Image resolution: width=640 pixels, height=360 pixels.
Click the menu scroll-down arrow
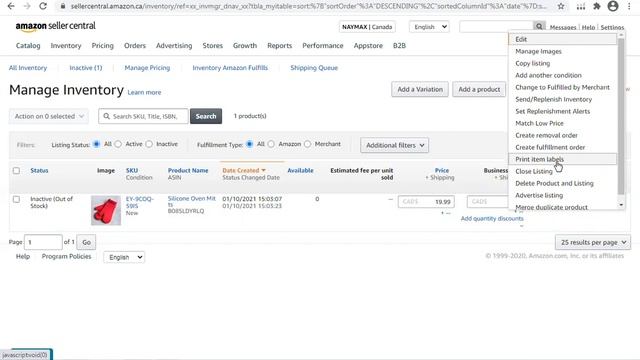pos(621,205)
